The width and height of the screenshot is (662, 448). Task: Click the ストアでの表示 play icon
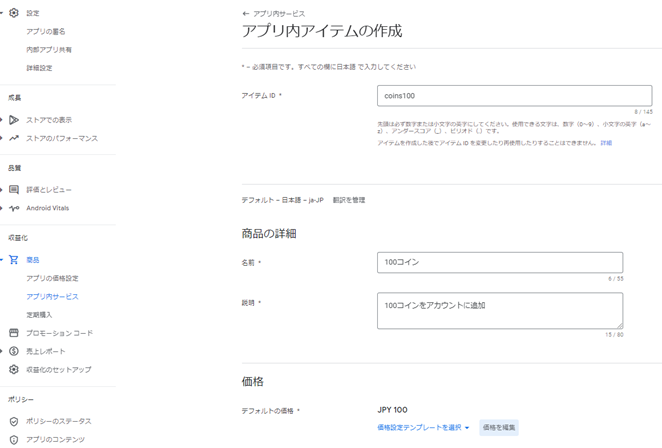point(14,120)
